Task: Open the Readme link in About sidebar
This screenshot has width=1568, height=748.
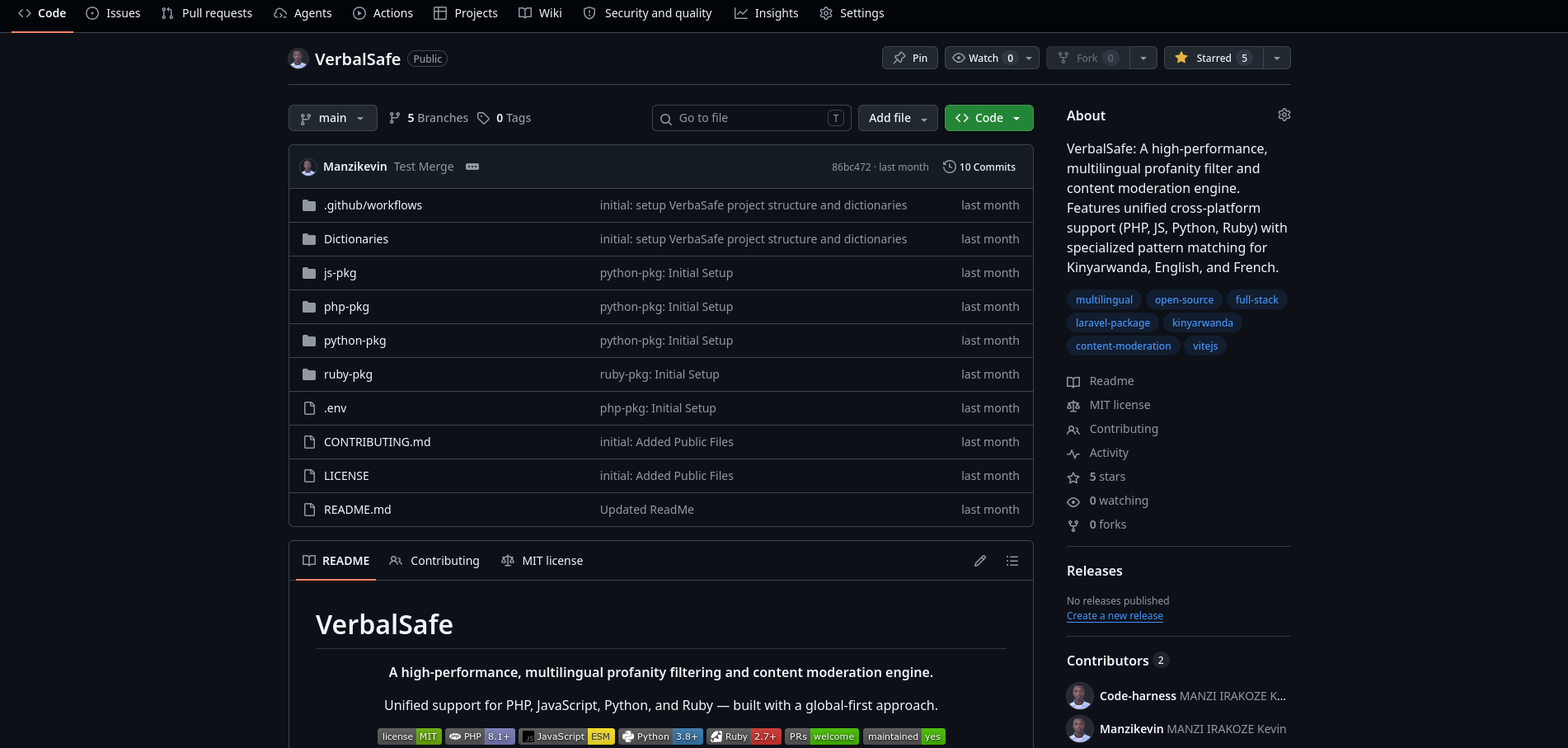Action: [1101, 381]
